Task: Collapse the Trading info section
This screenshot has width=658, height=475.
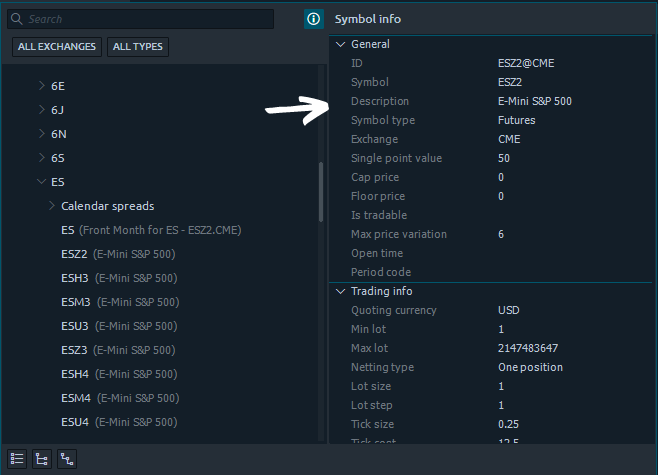Action: coord(341,291)
